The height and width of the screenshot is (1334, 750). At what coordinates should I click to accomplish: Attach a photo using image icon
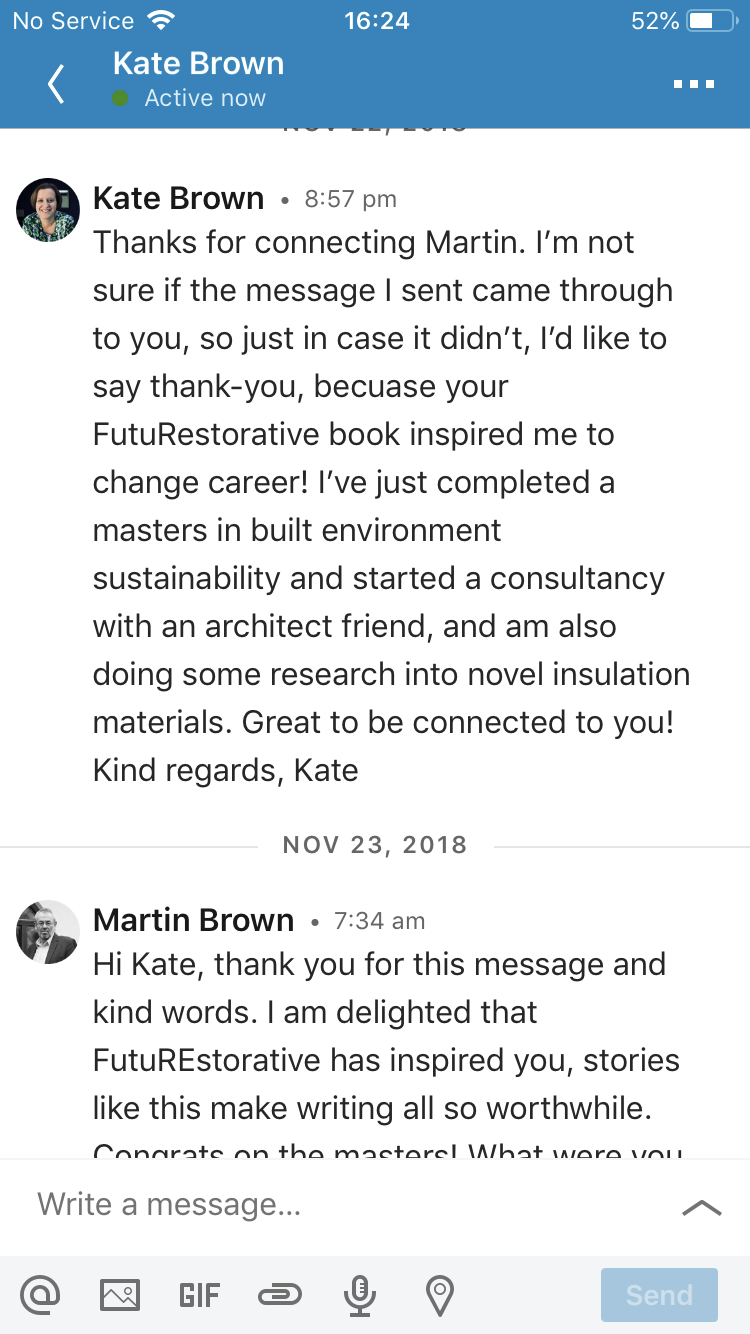coord(120,1295)
